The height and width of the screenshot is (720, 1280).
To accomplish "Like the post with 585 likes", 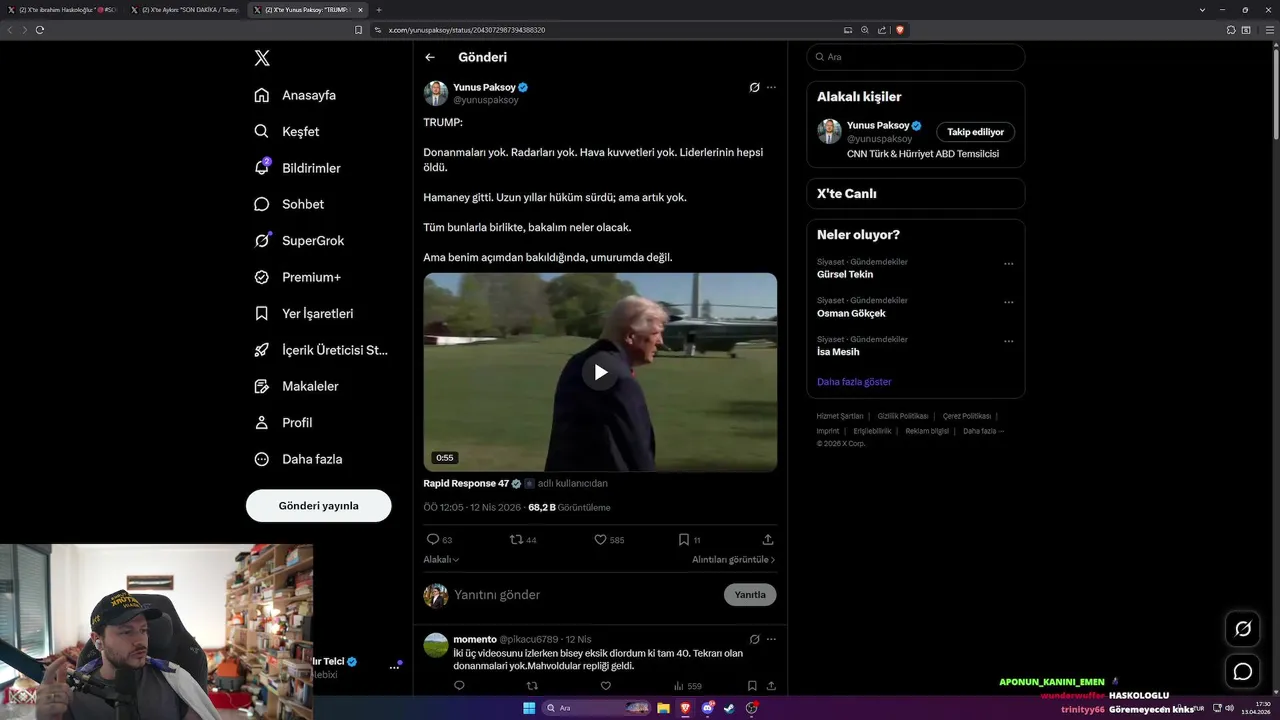I will coord(609,539).
